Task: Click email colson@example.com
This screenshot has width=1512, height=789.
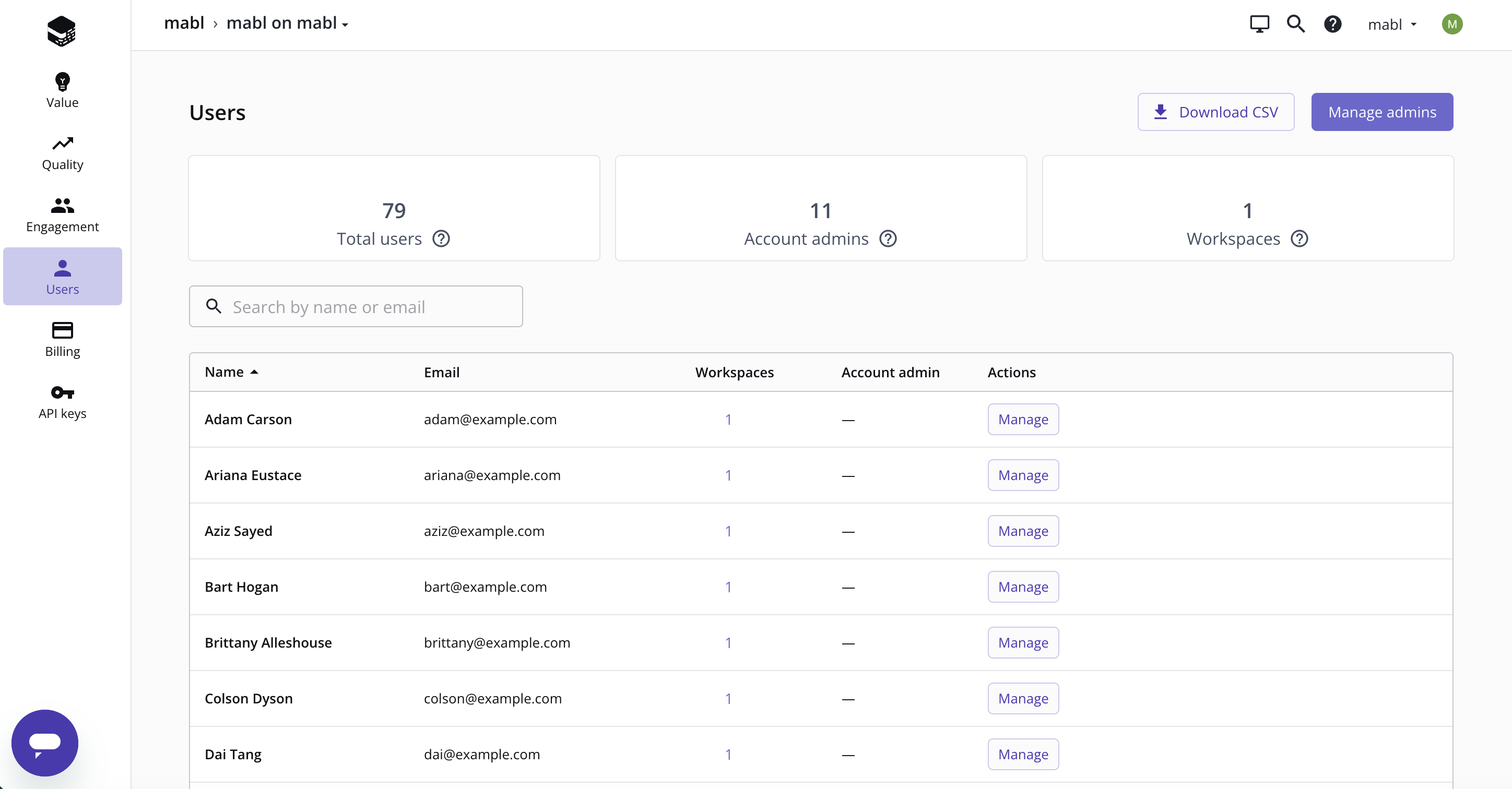Action: [492, 698]
